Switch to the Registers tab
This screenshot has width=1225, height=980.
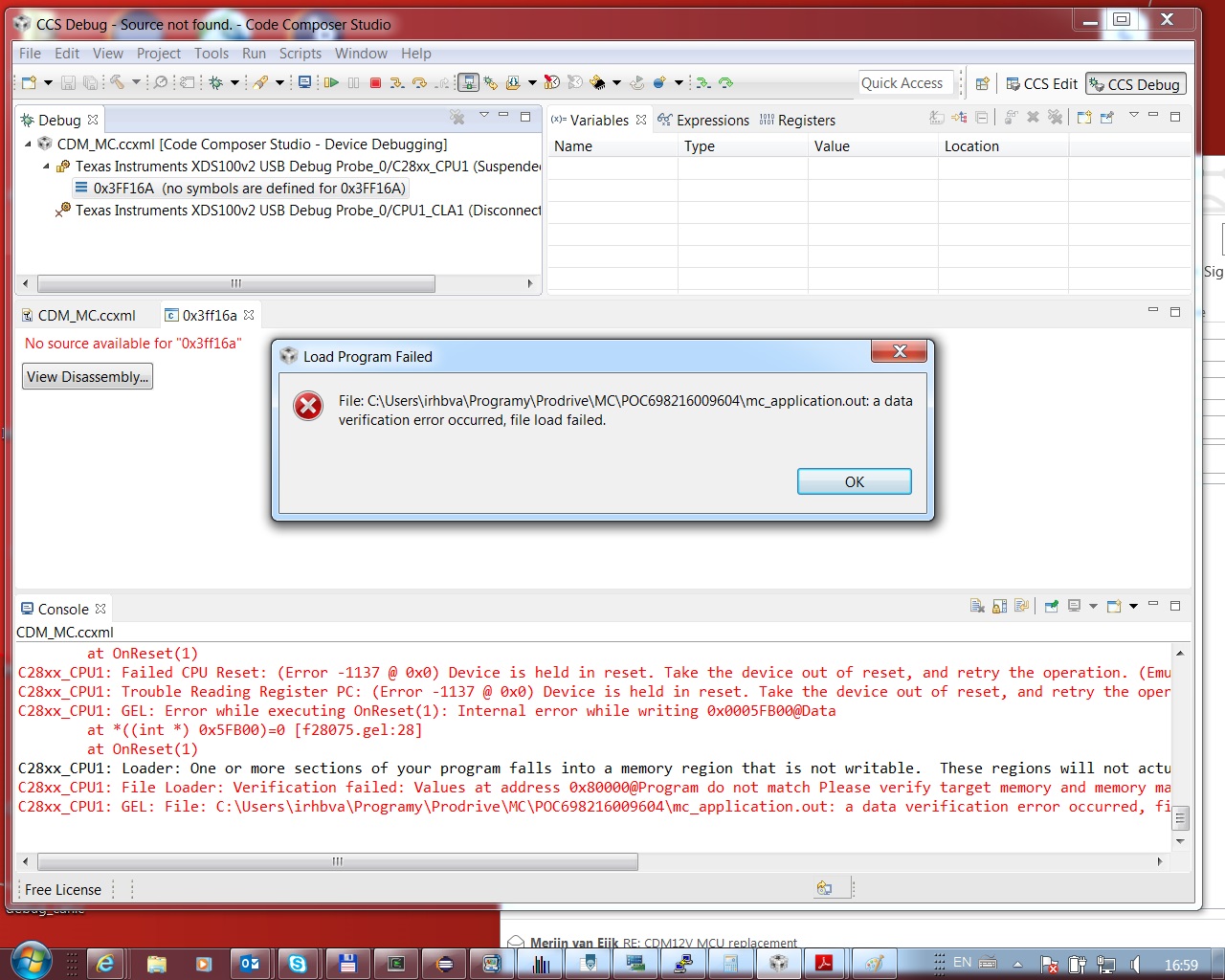(x=797, y=121)
